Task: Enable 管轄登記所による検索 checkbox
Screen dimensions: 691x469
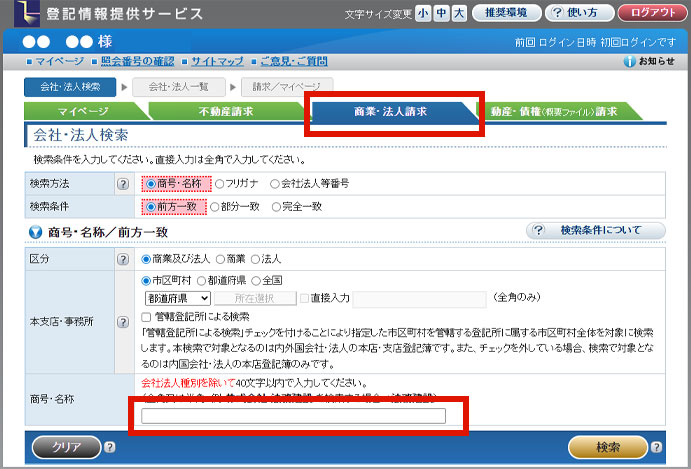Action: point(148,316)
